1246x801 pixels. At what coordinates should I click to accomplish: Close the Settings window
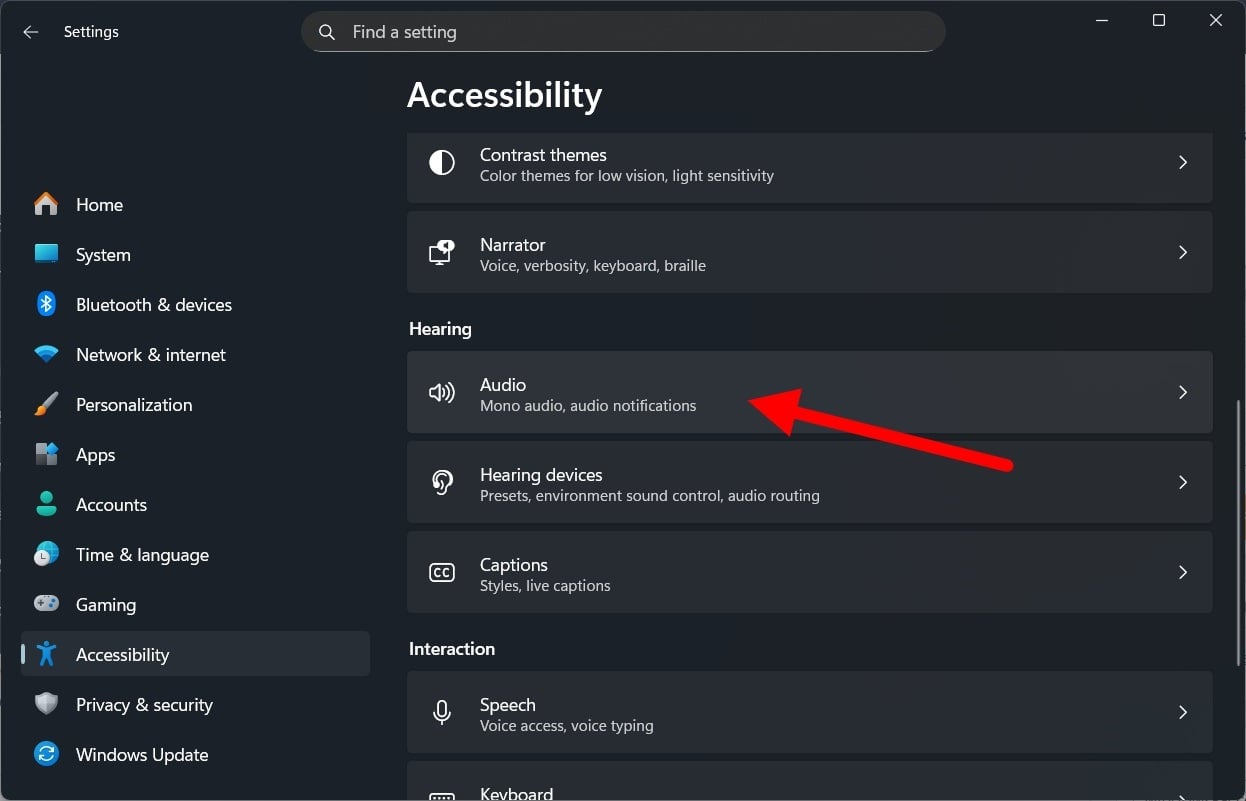coord(1216,20)
